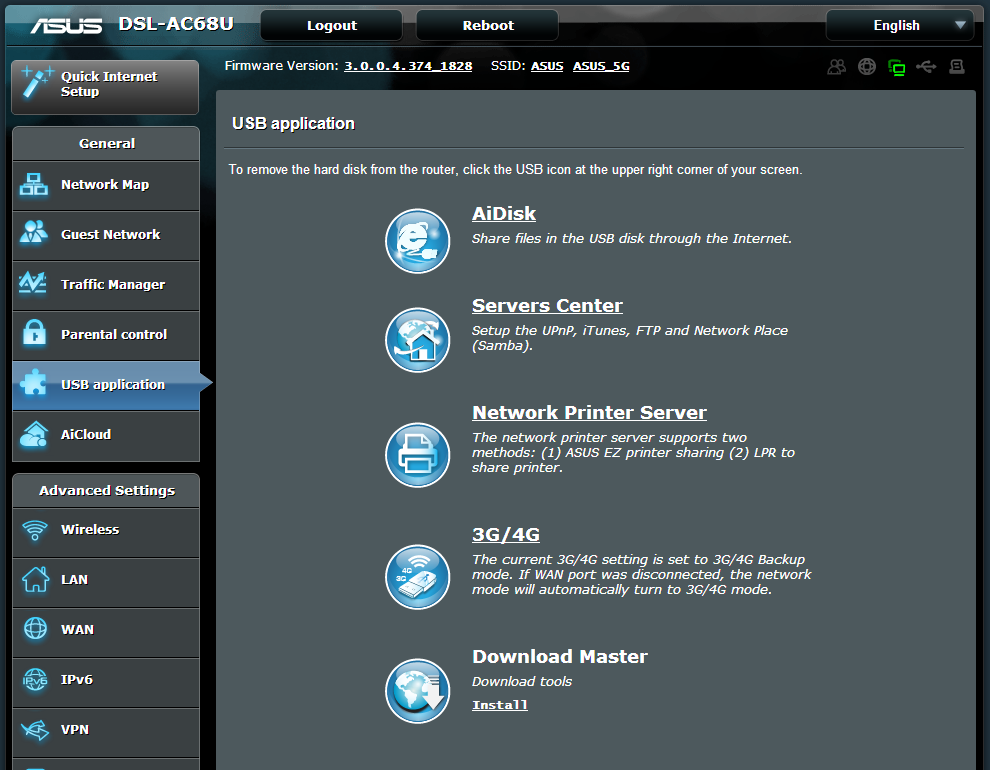Open the 3G/4G link
990x770 pixels.
coord(506,535)
